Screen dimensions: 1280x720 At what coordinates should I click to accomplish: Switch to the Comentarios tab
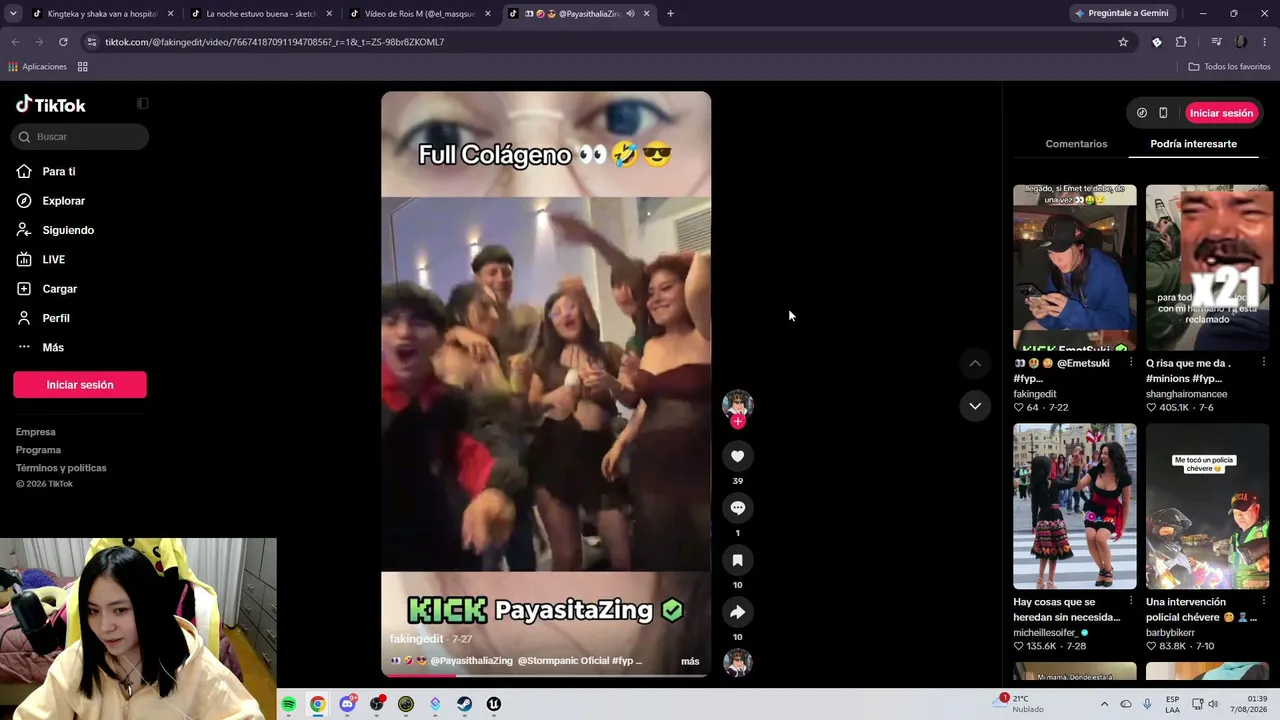point(1076,144)
